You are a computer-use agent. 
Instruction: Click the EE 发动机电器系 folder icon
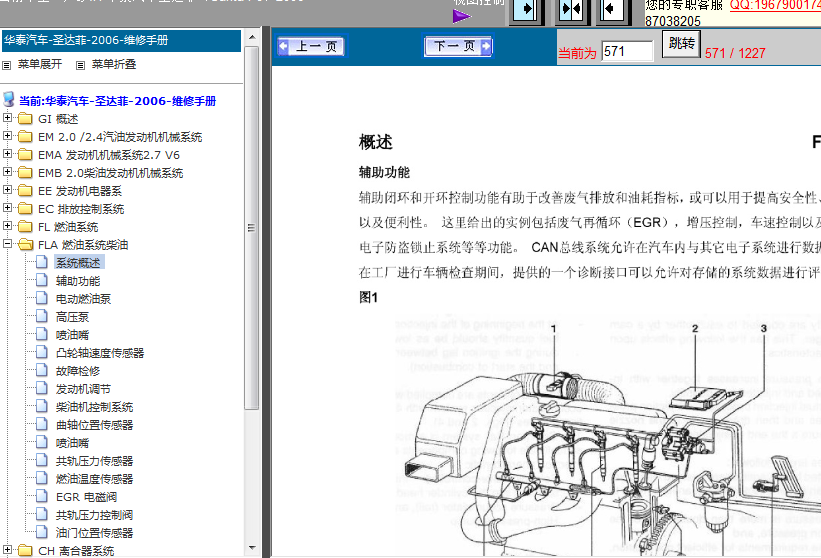pos(25,191)
